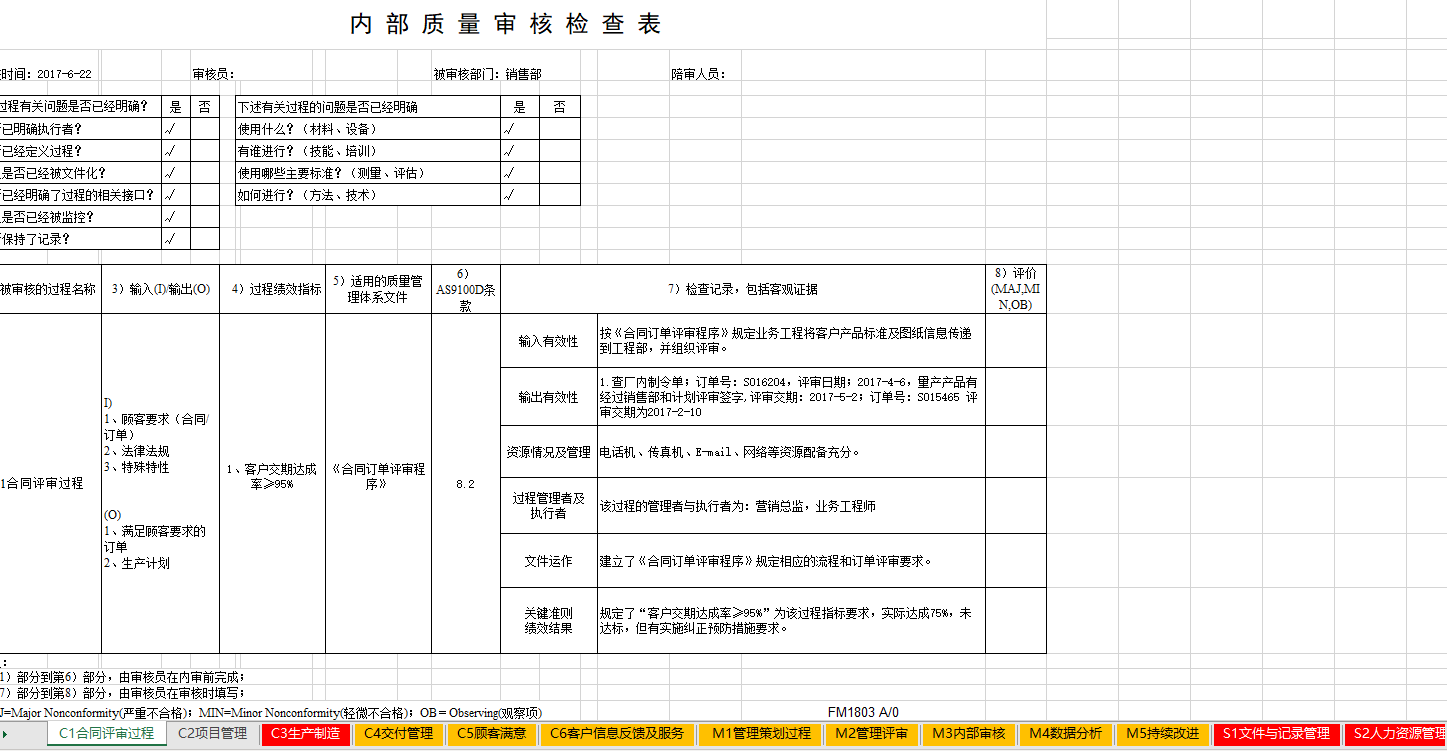This screenshot has height=751, width=1447.
Task: Click the checkmark cell beside 是否已经被监控？
Action: pyautogui.click(x=175, y=217)
